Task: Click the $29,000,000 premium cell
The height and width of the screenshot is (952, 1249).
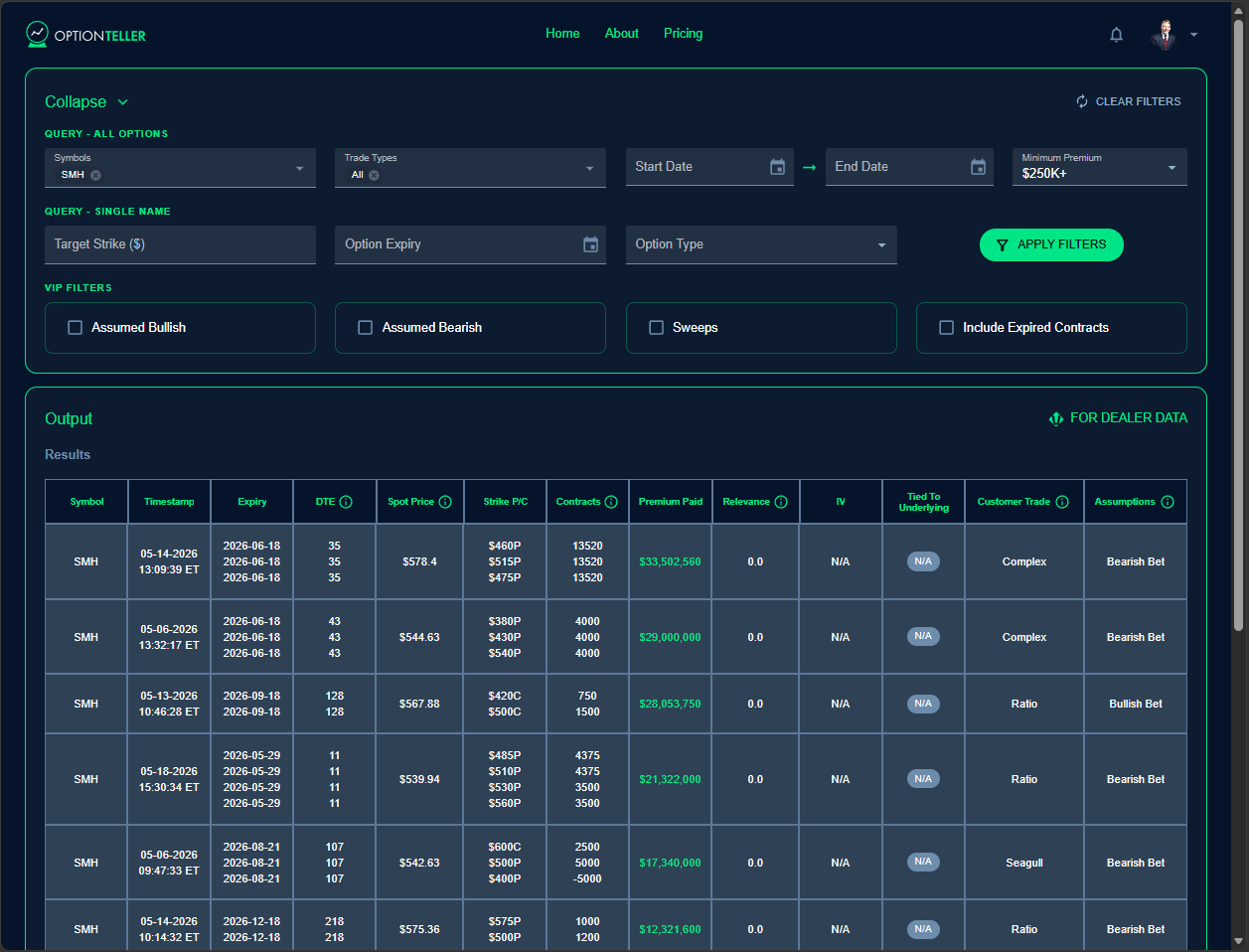Action: (670, 638)
